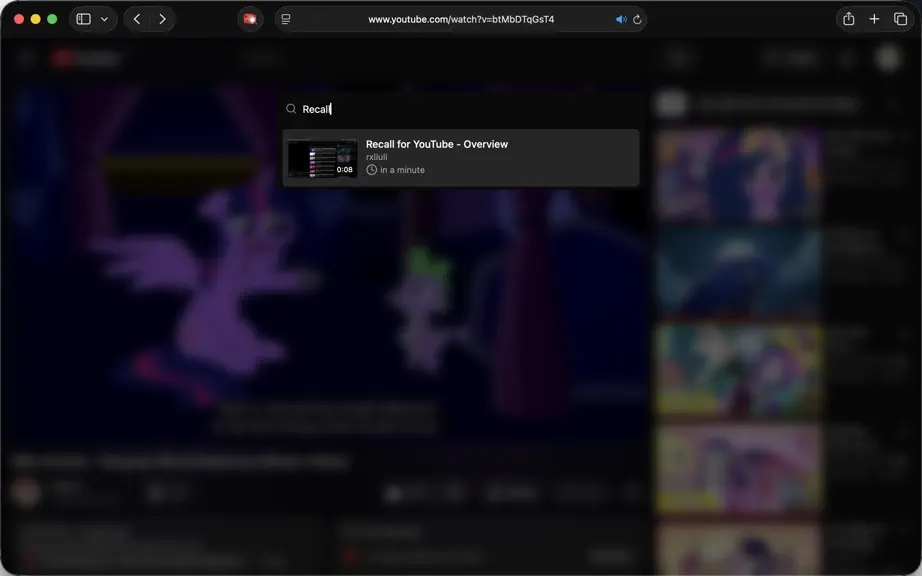
Task: Open the page menu icon in address bar
Action: pyautogui.click(x=286, y=19)
